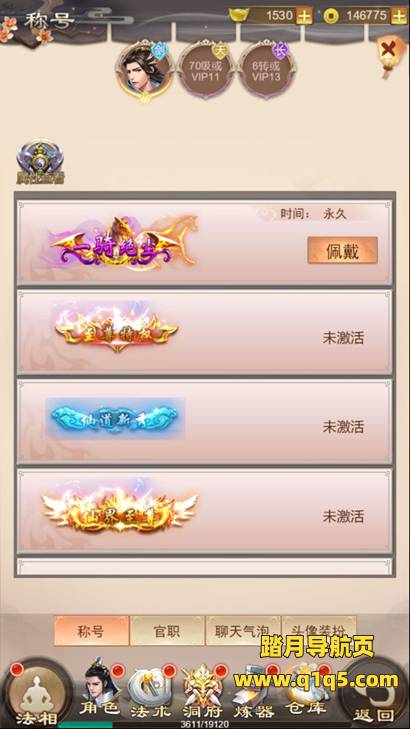Switch to the 称号 tab
Image resolution: width=410 pixels, height=729 pixels.
(x=91, y=631)
